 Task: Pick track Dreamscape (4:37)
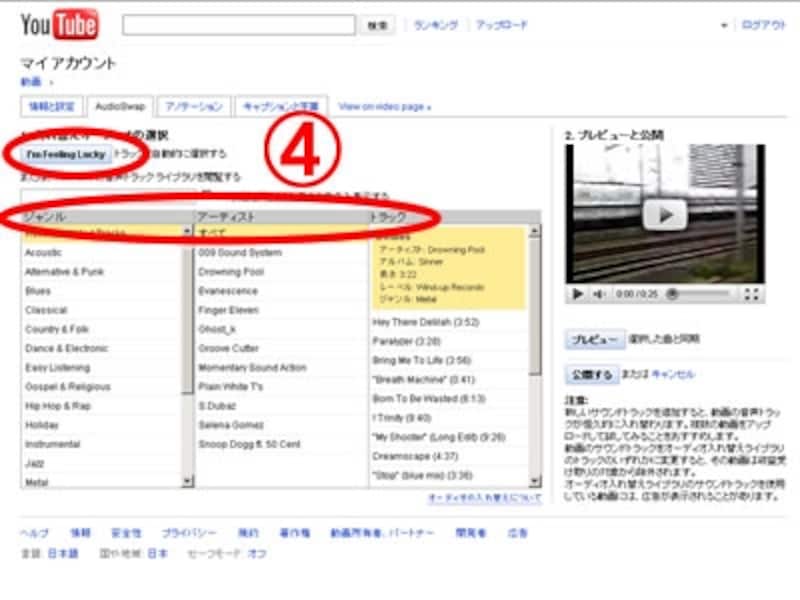click(415, 456)
